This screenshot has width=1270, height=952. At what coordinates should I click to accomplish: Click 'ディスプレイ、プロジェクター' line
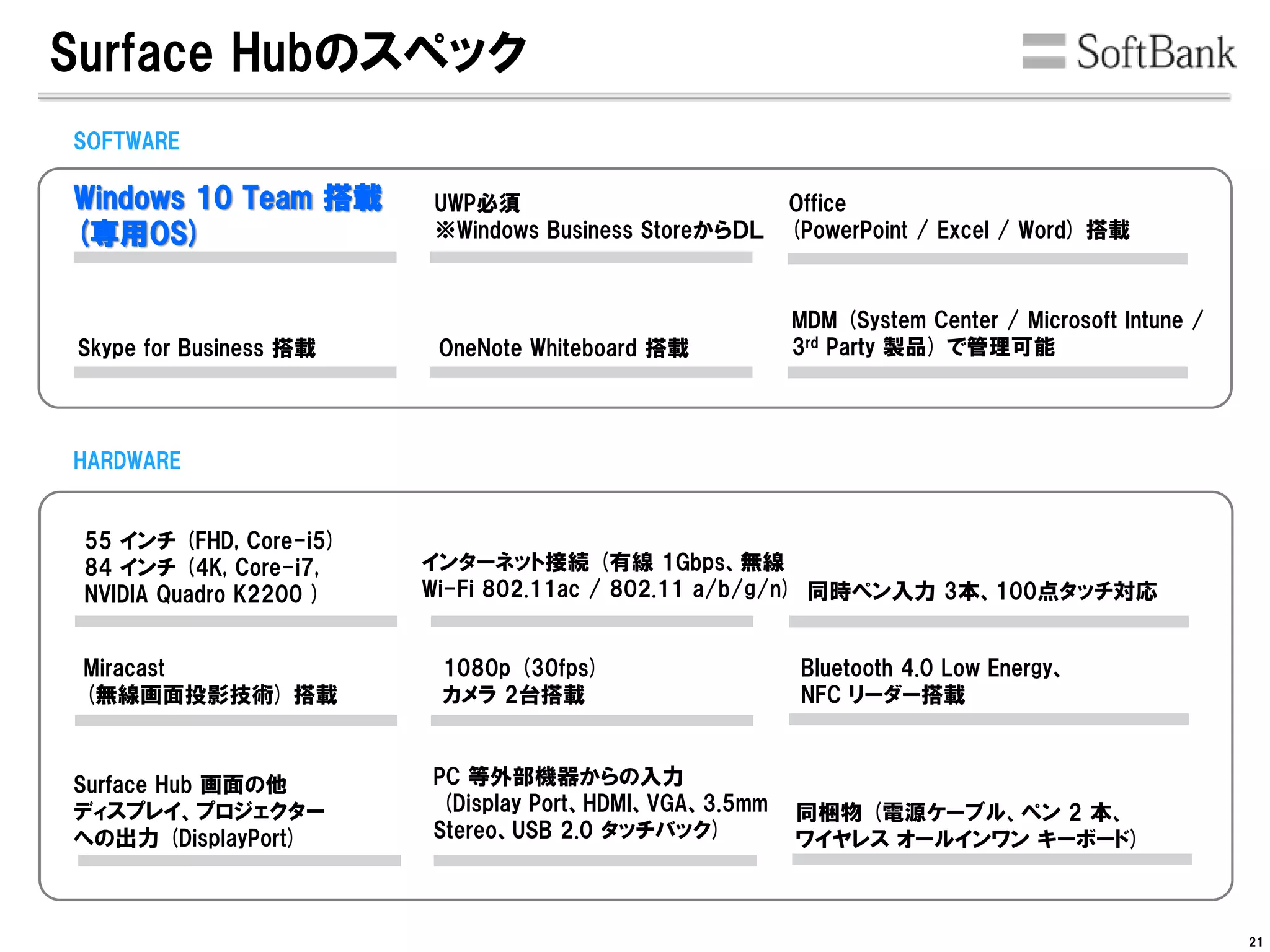tap(199, 811)
